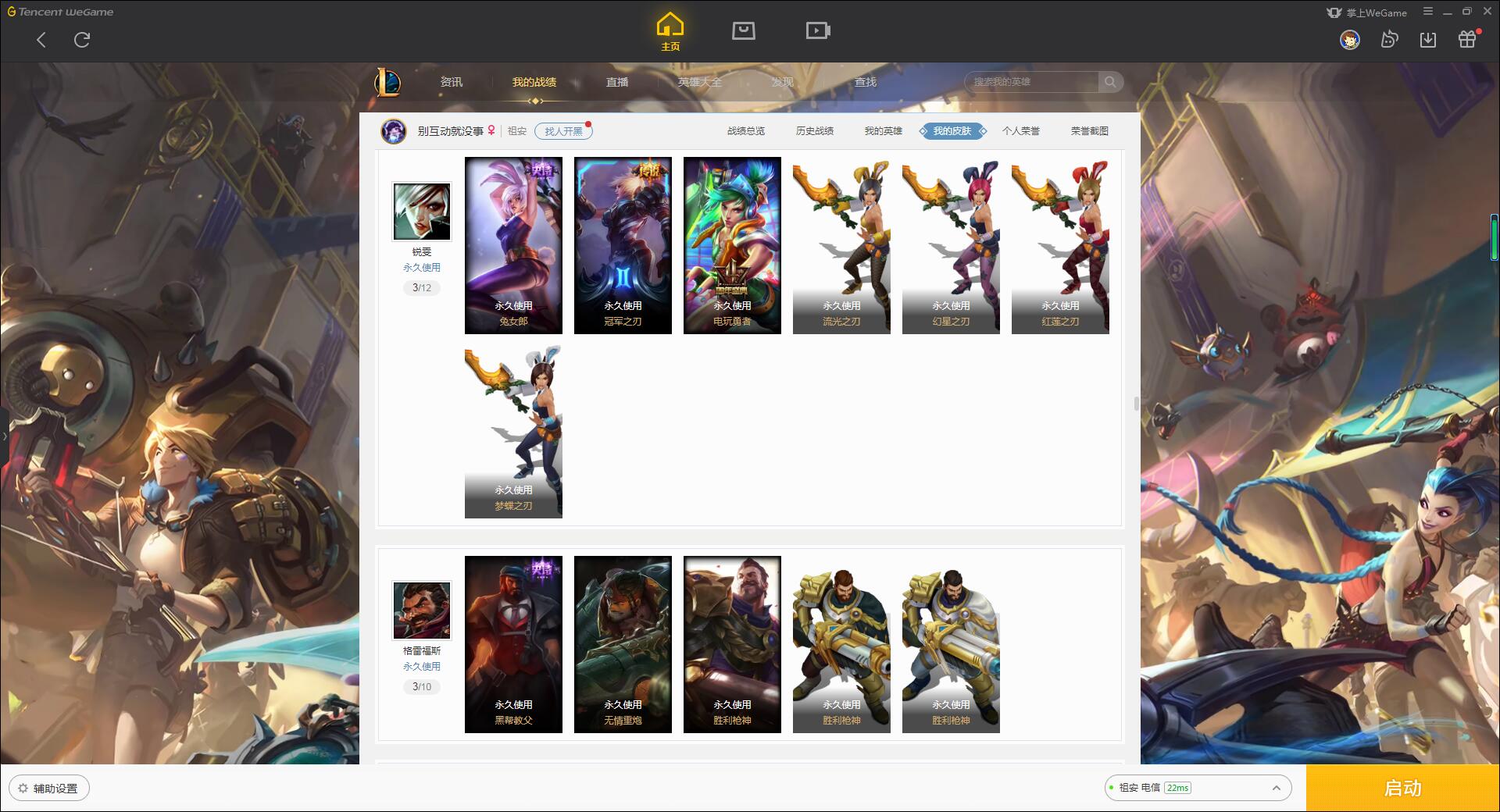Select the 梦蝶之刃 chroma thumbnail

coord(513,429)
